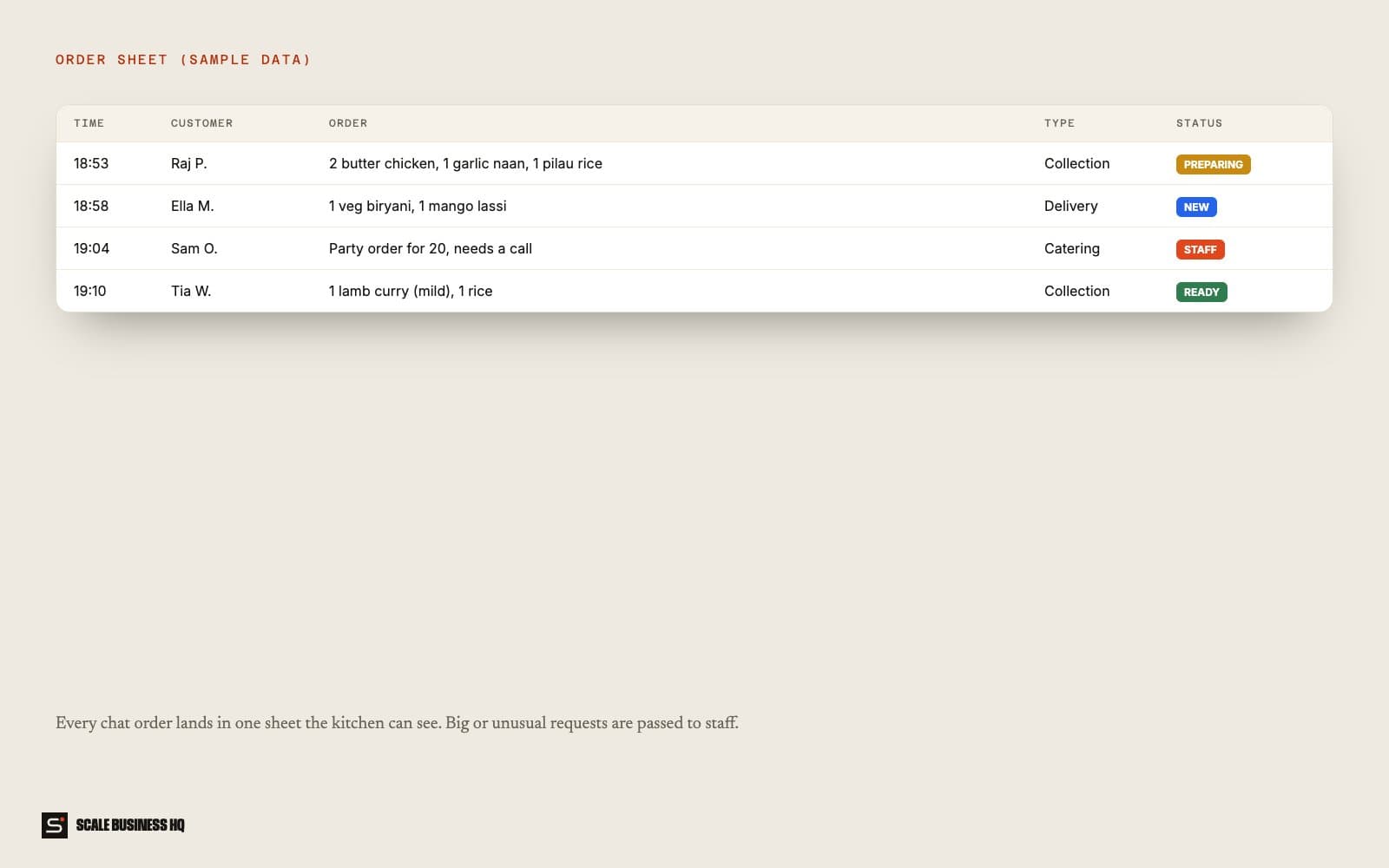Click the 18:53 time cell

91,163
